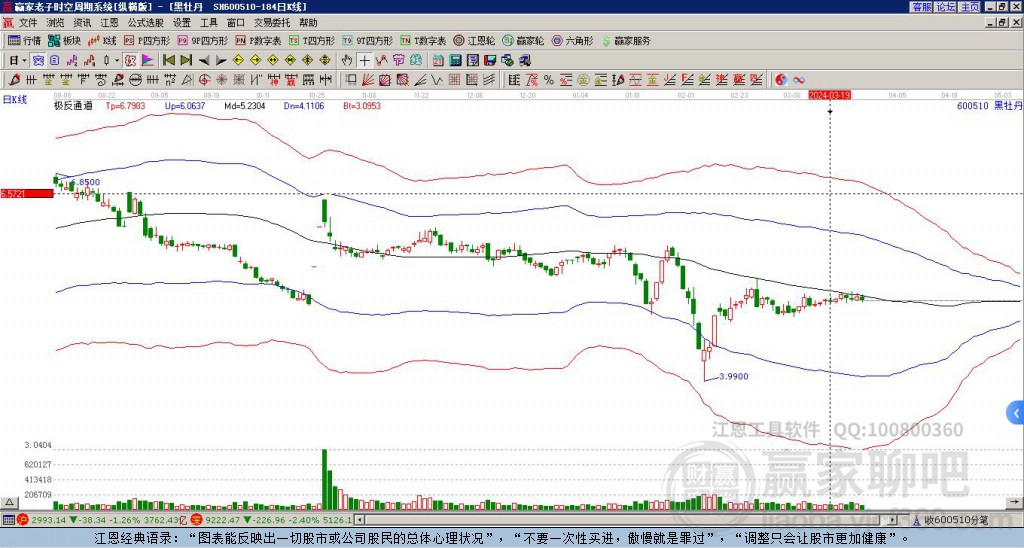The height and width of the screenshot is (548, 1024).
Task: Open the 行情 market quotes view
Action: [24, 40]
